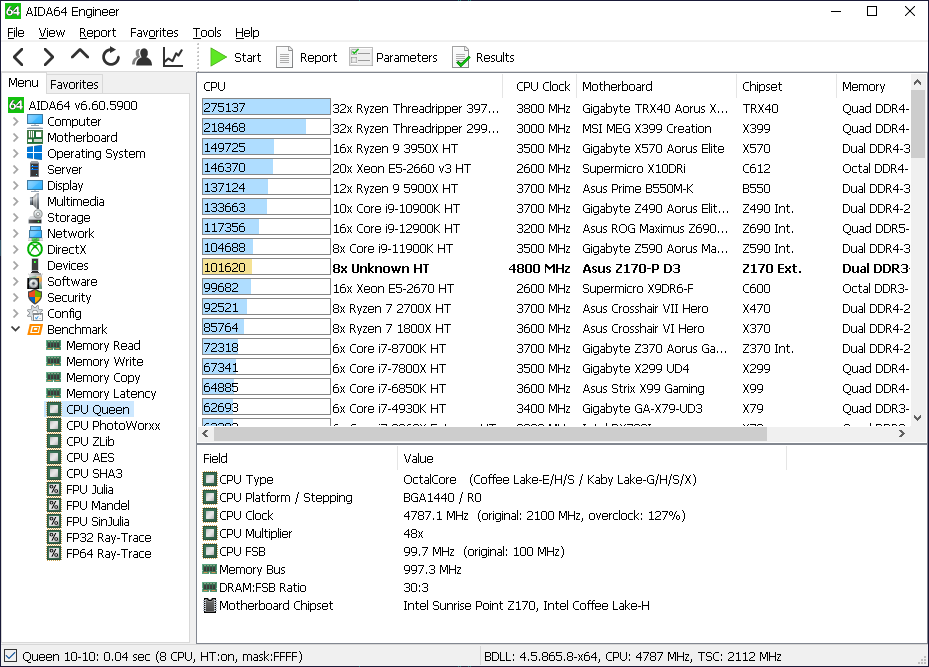Click the green Start play icon

coord(218,57)
